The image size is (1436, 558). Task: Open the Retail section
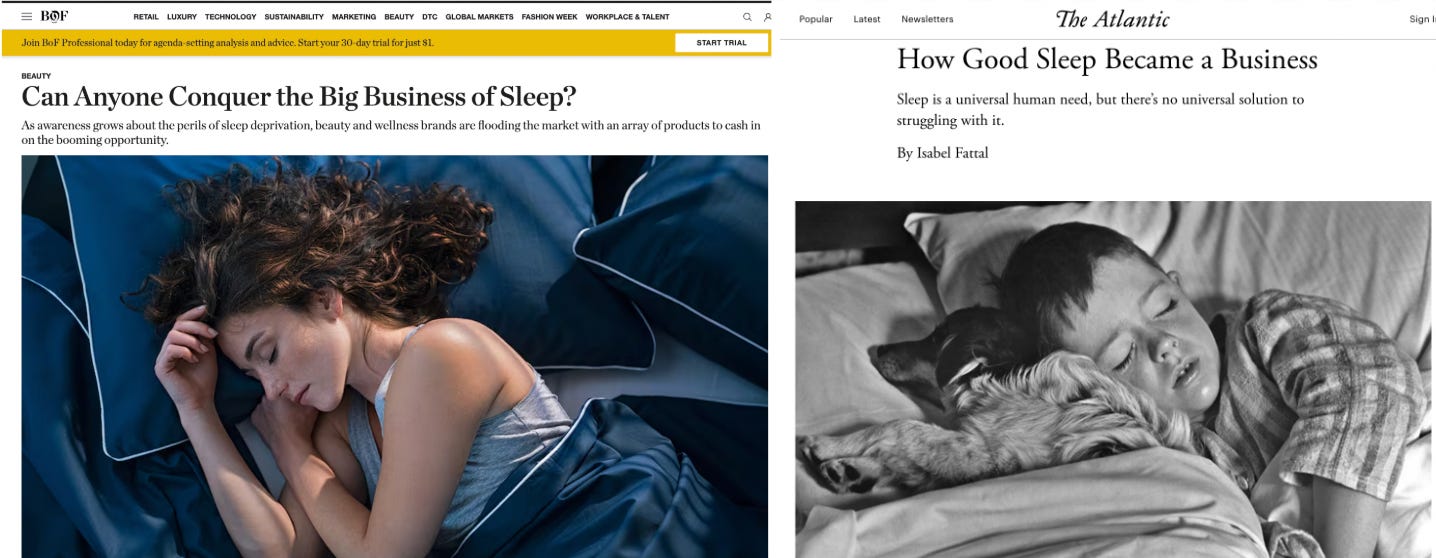146,17
